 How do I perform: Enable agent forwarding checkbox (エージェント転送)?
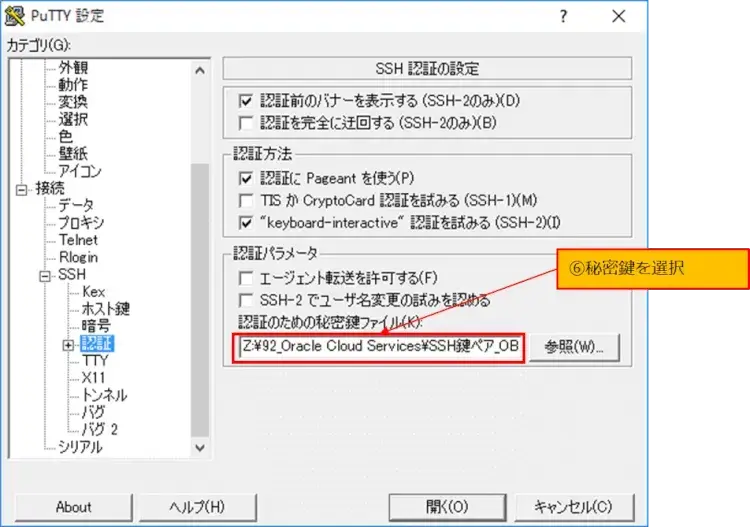tap(246, 278)
